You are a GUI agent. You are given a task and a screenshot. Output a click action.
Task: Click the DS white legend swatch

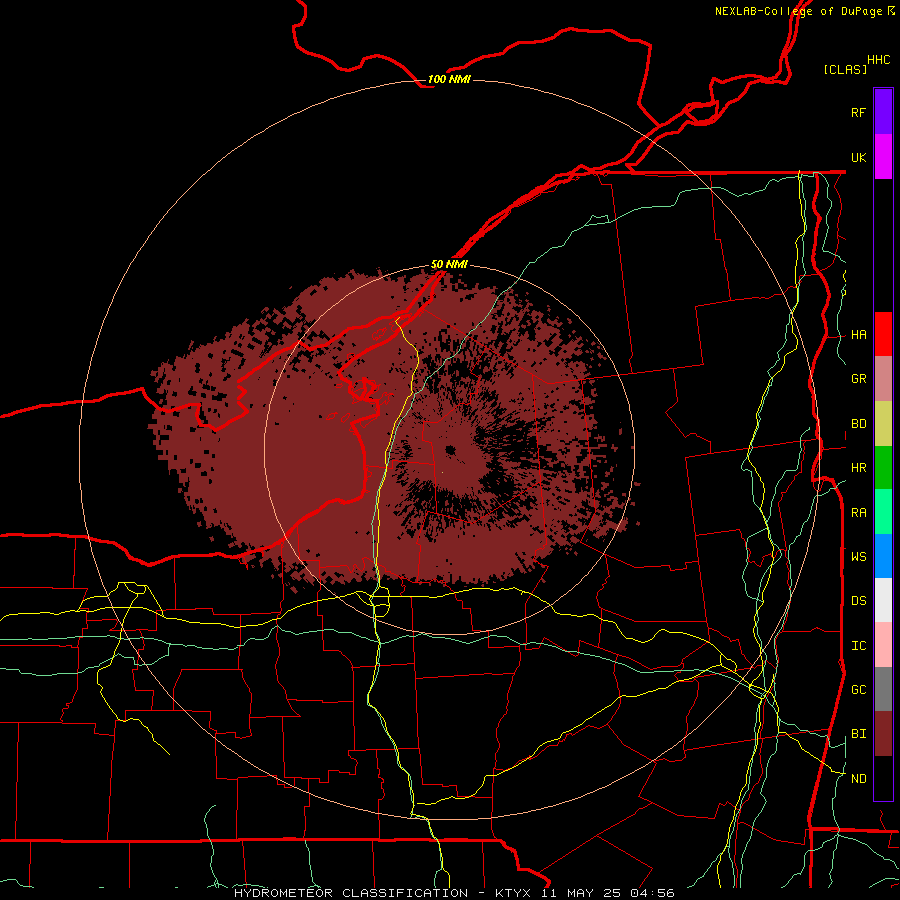883,600
